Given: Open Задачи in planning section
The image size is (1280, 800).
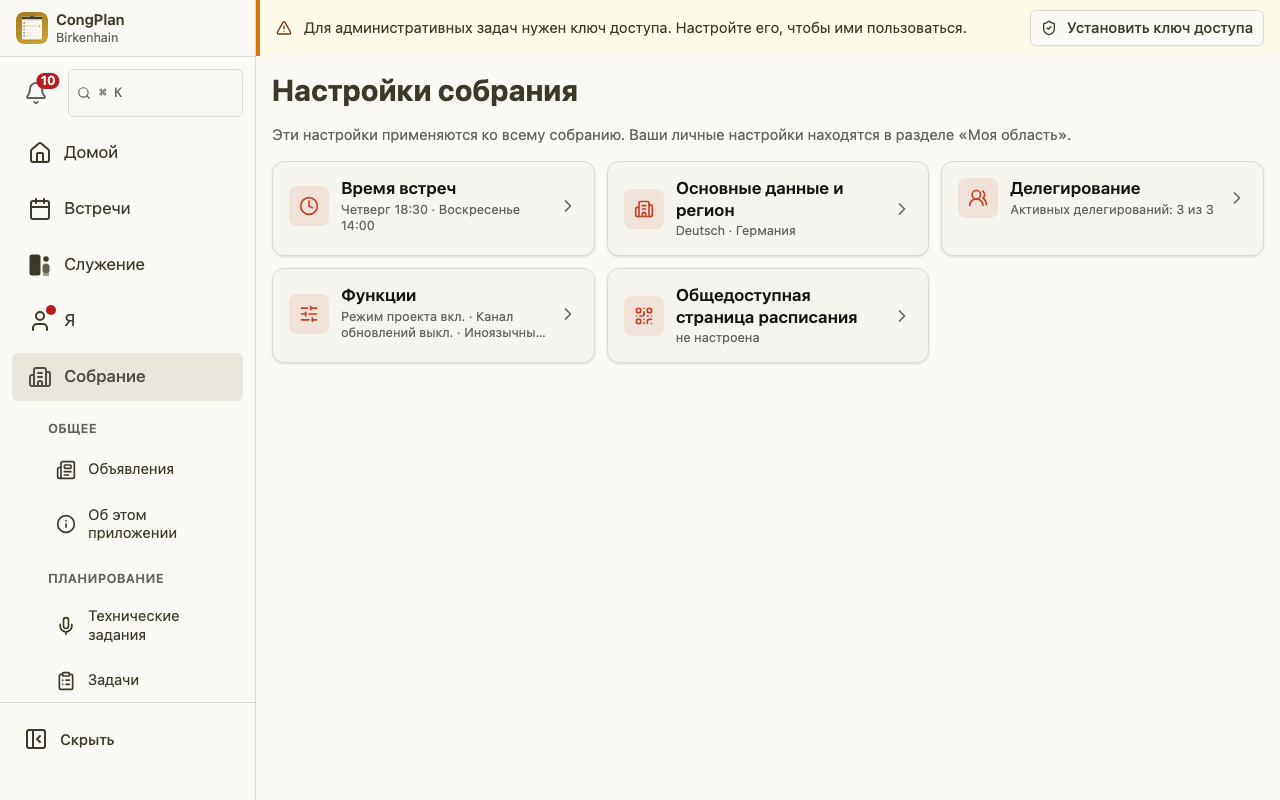Looking at the screenshot, I should (x=145, y=680).
